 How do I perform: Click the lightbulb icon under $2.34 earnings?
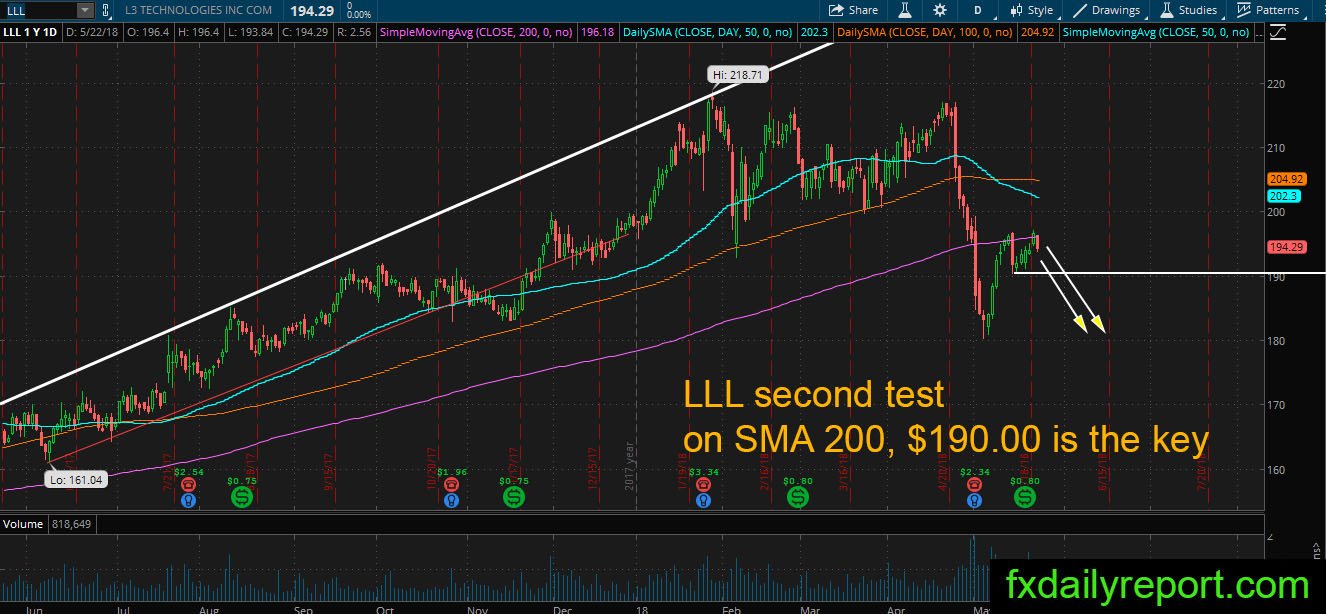click(974, 499)
